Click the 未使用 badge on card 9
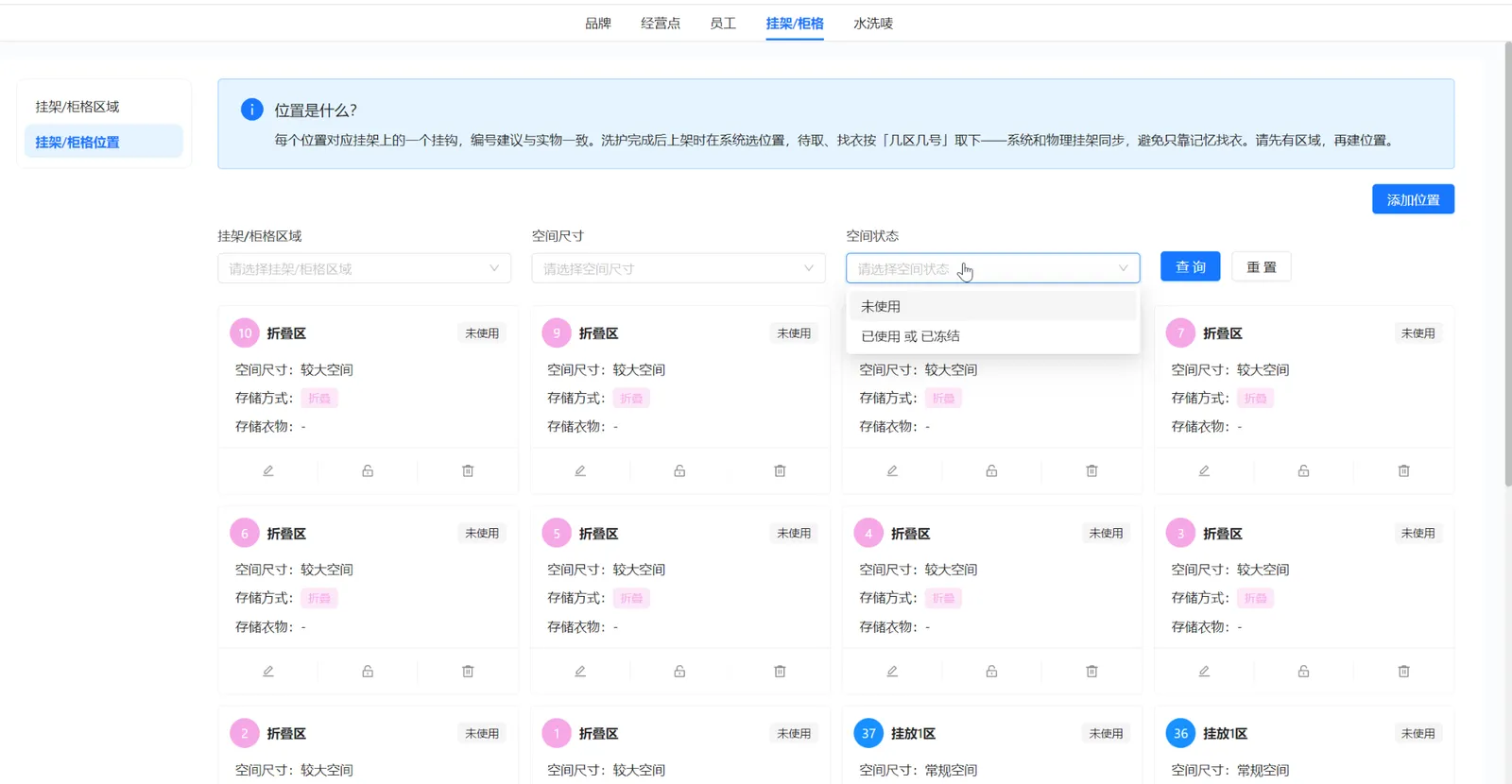The image size is (1512, 784). click(794, 333)
